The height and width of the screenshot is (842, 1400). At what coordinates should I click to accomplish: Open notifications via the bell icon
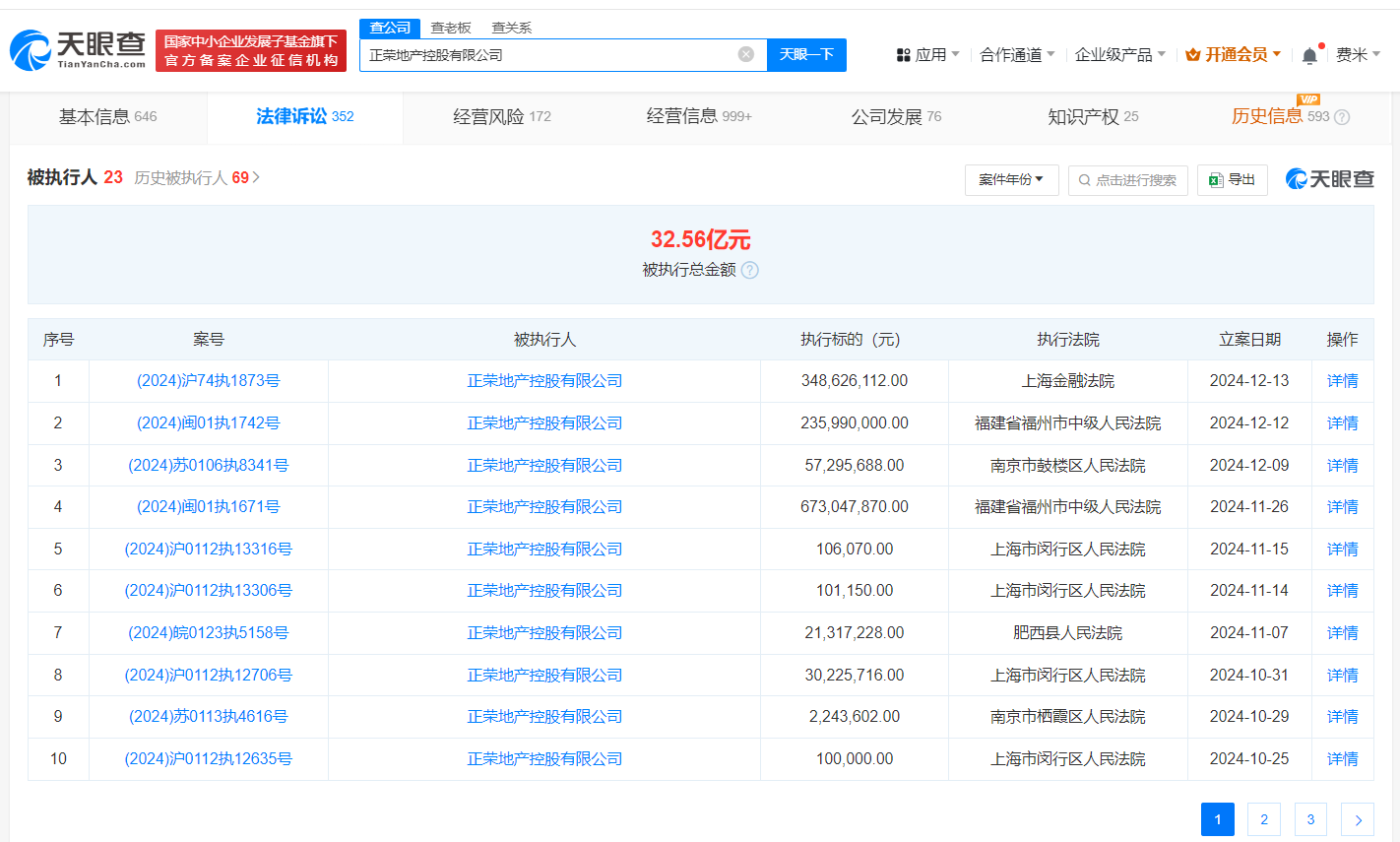coord(1308,54)
